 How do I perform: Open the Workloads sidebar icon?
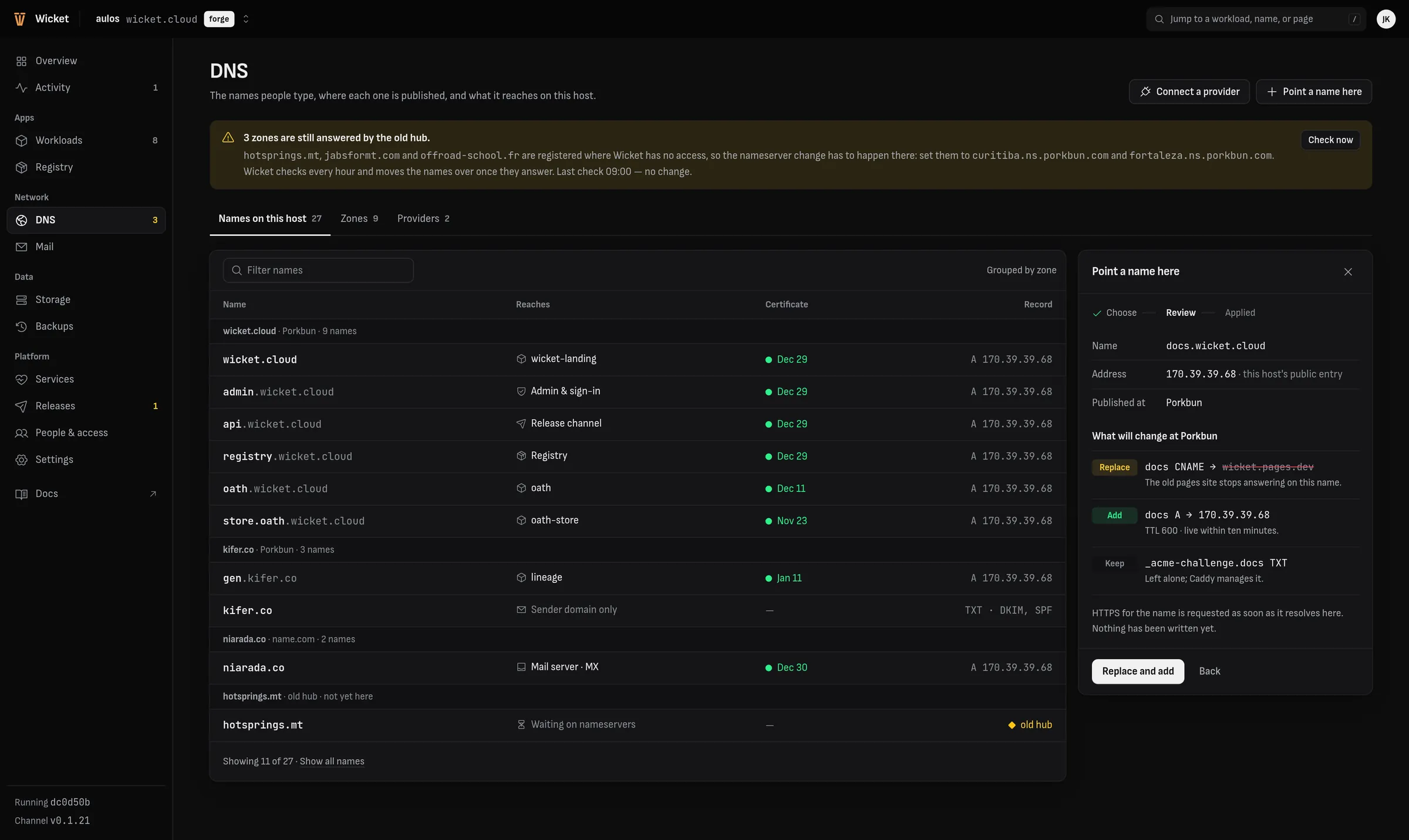point(22,140)
